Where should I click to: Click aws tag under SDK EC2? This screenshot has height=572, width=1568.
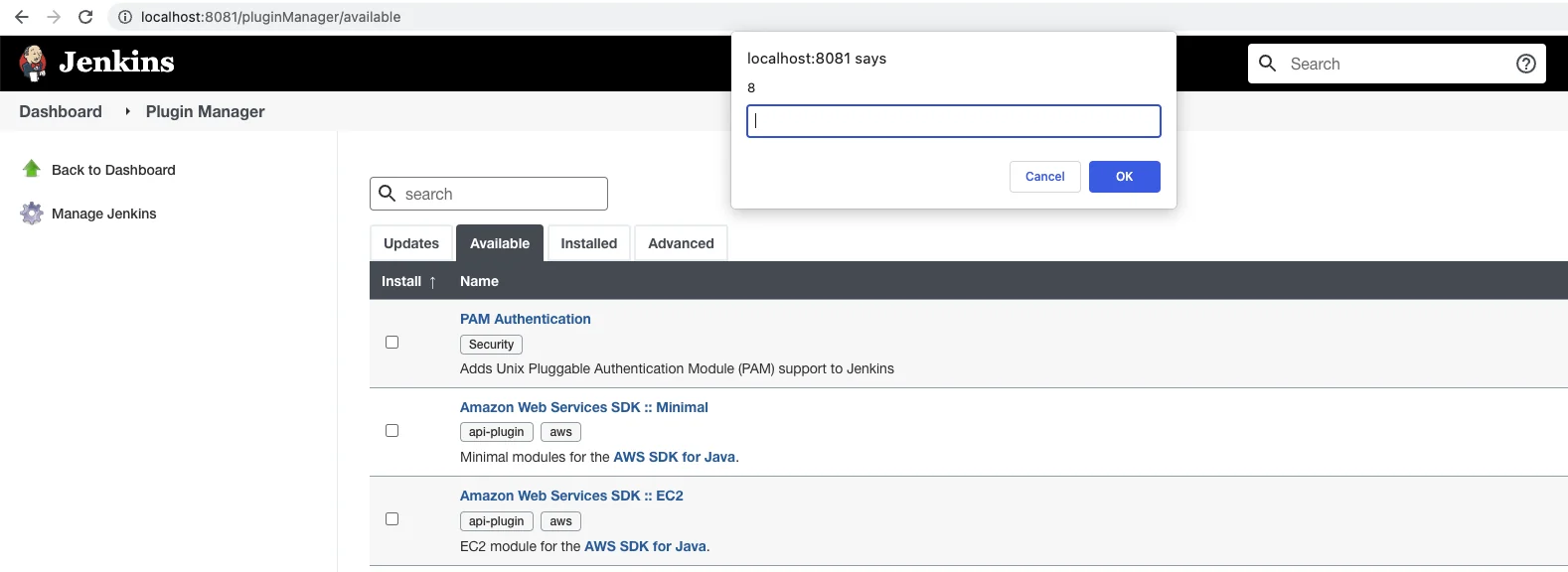(x=561, y=521)
